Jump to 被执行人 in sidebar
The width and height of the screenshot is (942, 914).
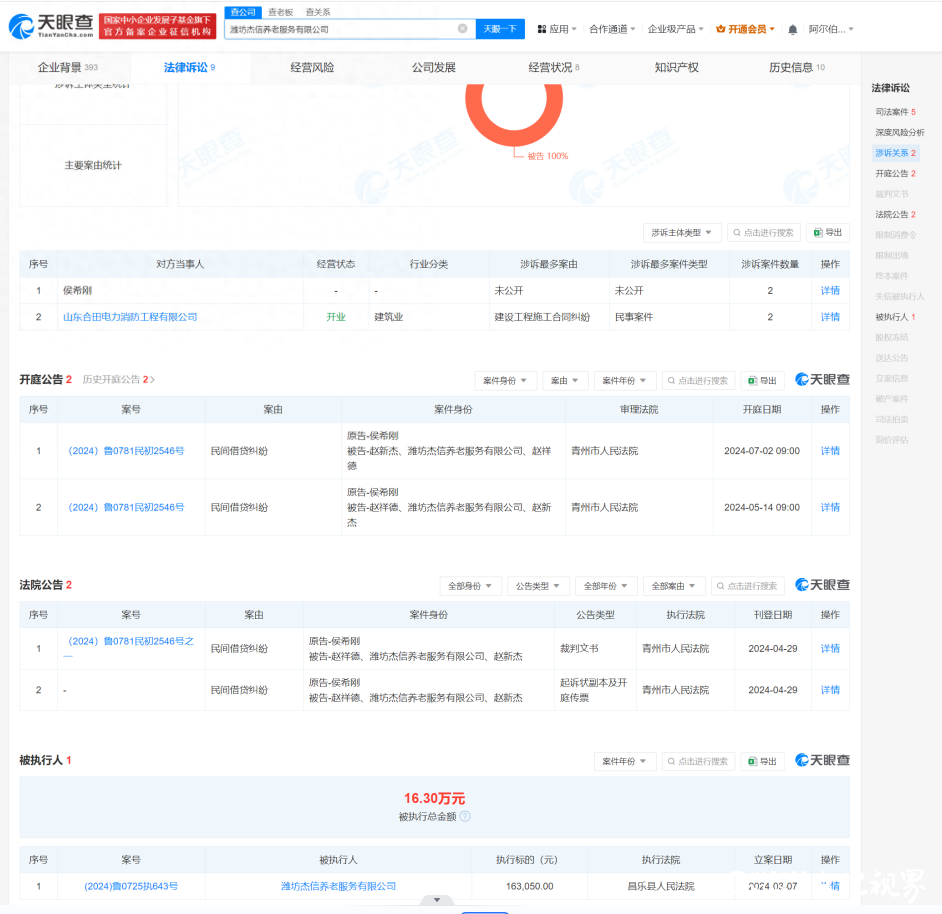click(x=895, y=317)
